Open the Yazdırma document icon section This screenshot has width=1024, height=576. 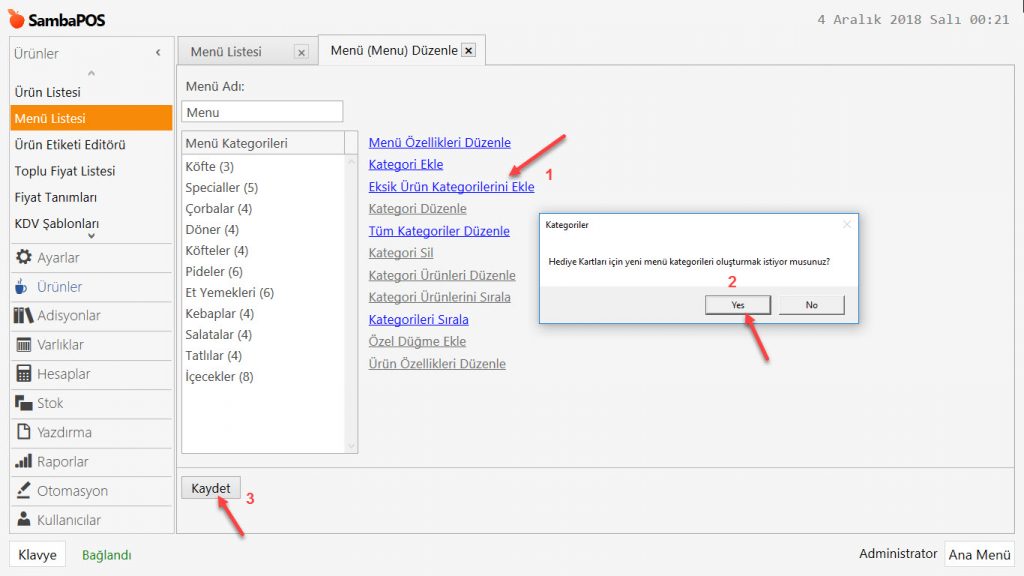23,432
